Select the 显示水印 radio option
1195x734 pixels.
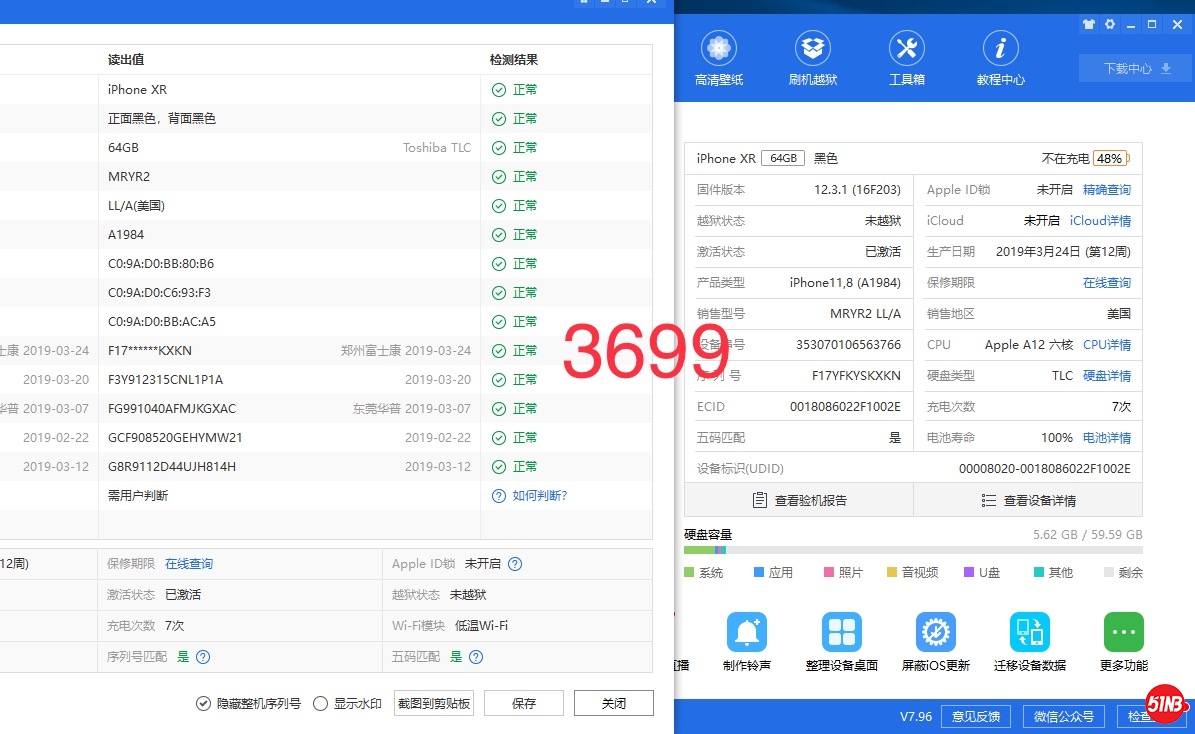[x=321, y=703]
